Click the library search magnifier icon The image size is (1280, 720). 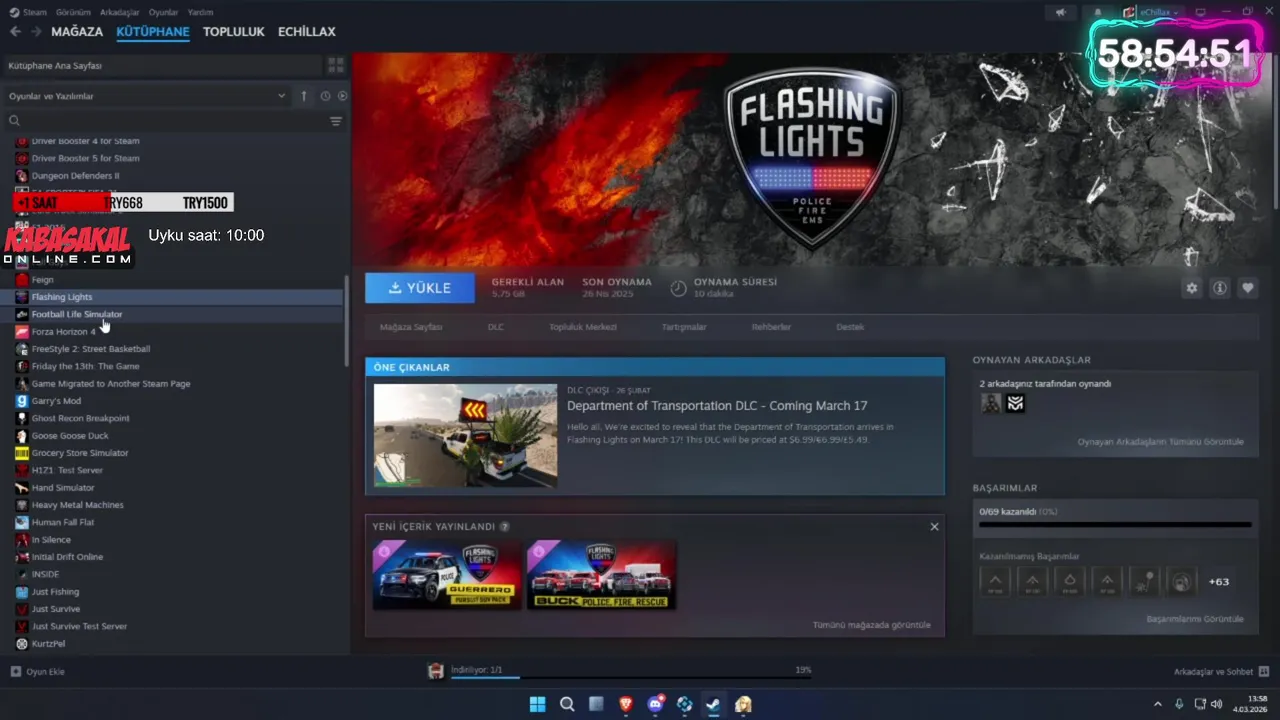(x=14, y=121)
